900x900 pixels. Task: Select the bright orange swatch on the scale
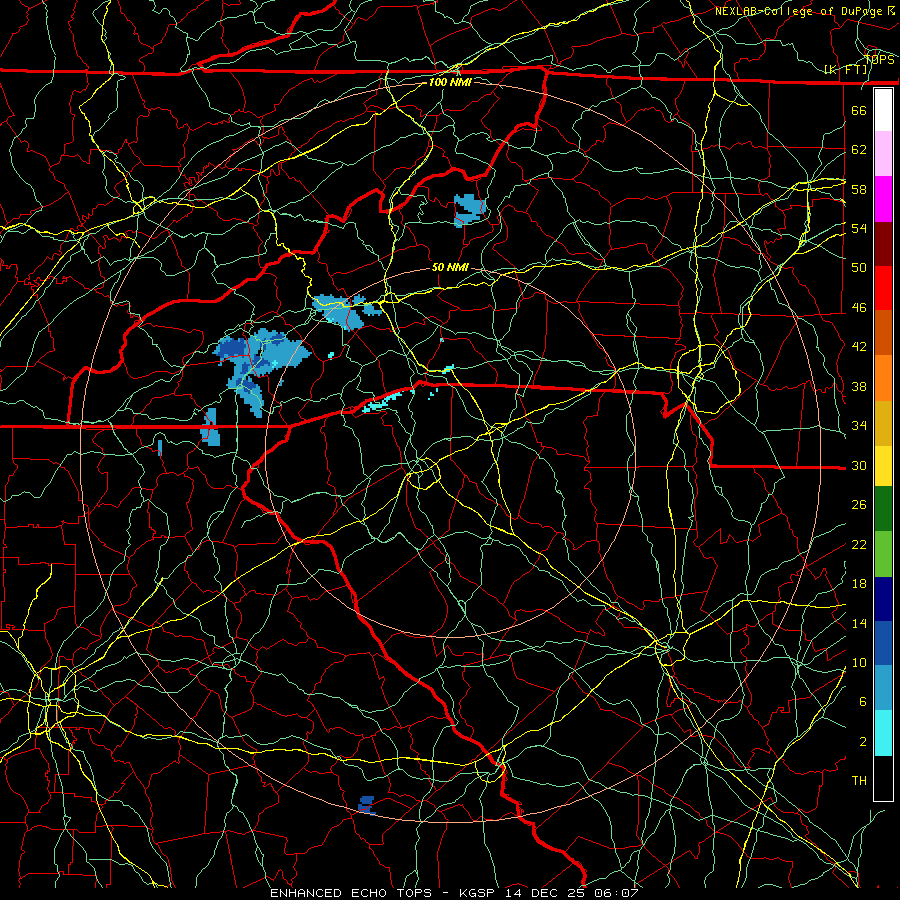tap(883, 378)
